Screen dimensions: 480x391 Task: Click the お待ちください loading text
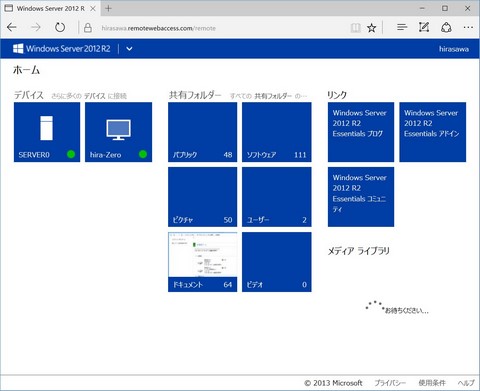407,311
